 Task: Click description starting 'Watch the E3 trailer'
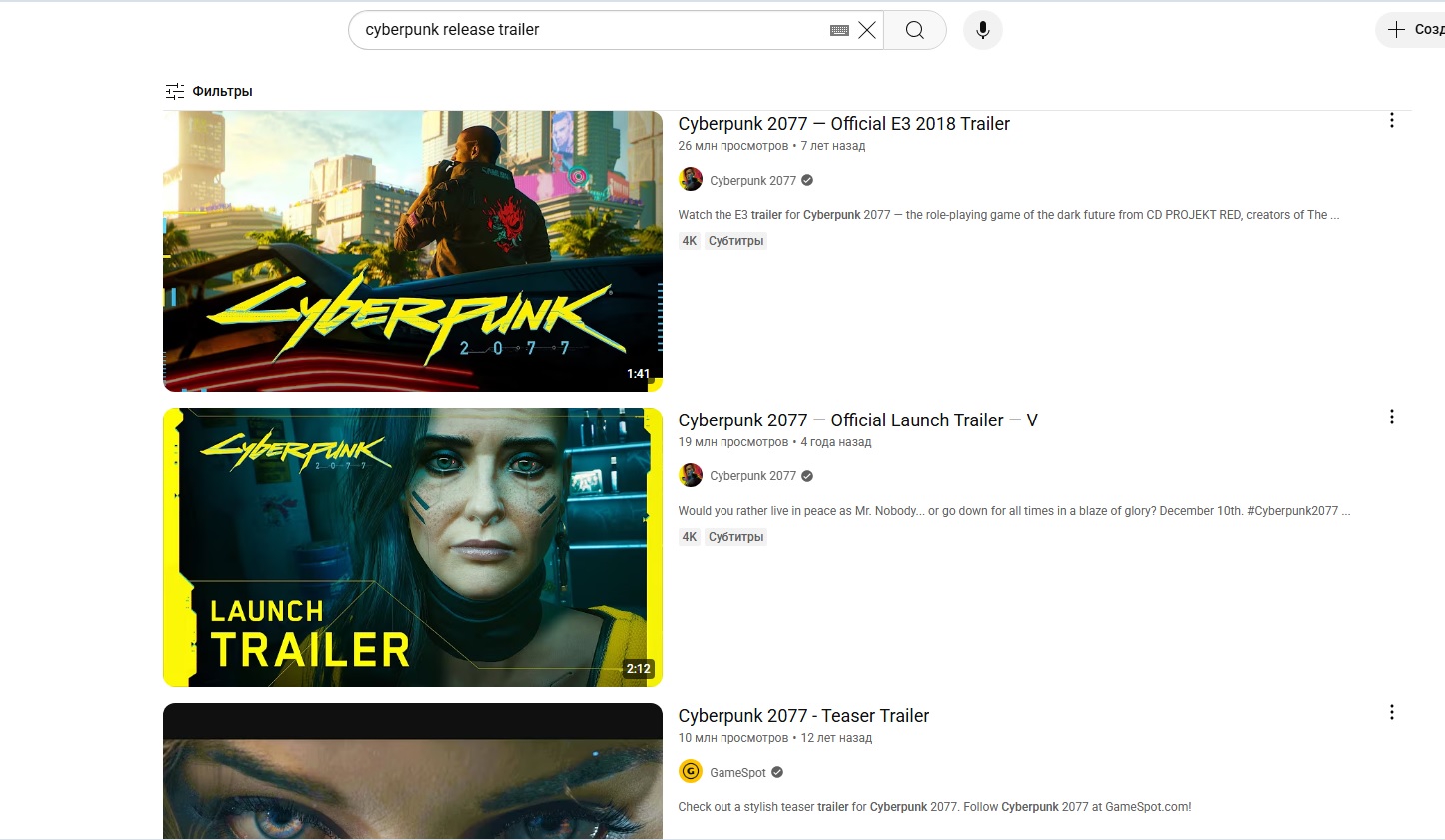[x=1008, y=215]
